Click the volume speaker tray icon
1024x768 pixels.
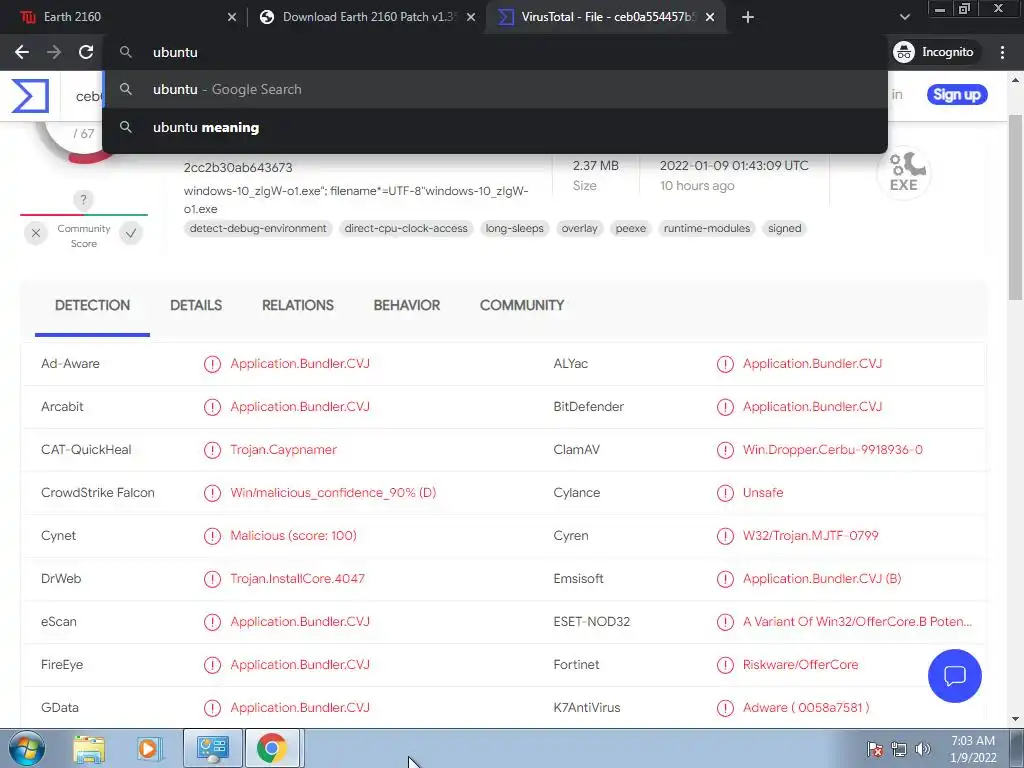[x=923, y=749]
